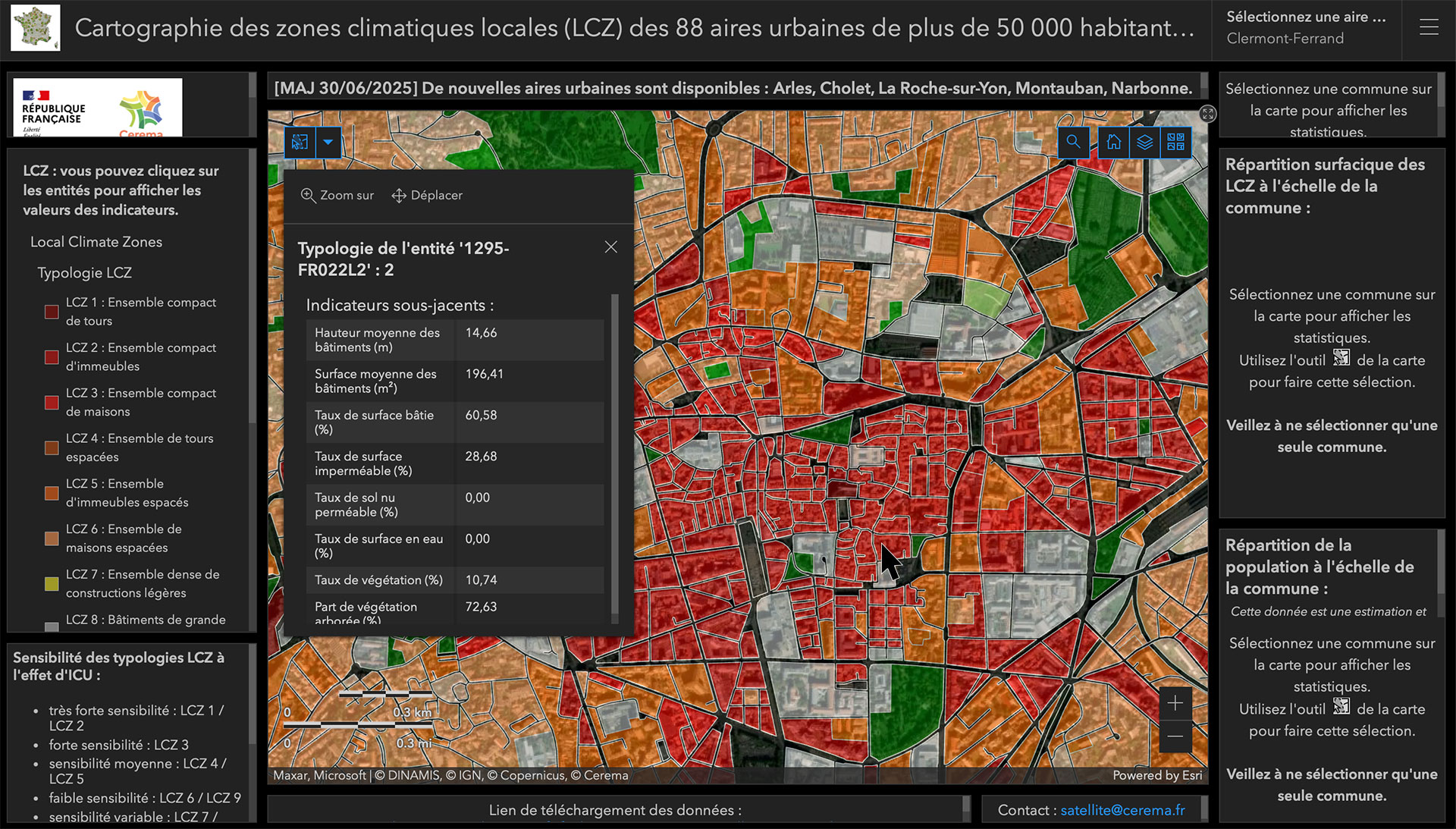The width and height of the screenshot is (1456, 829).
Task: Activate the rectangle selection tool on map
Action: coord(300,142)
